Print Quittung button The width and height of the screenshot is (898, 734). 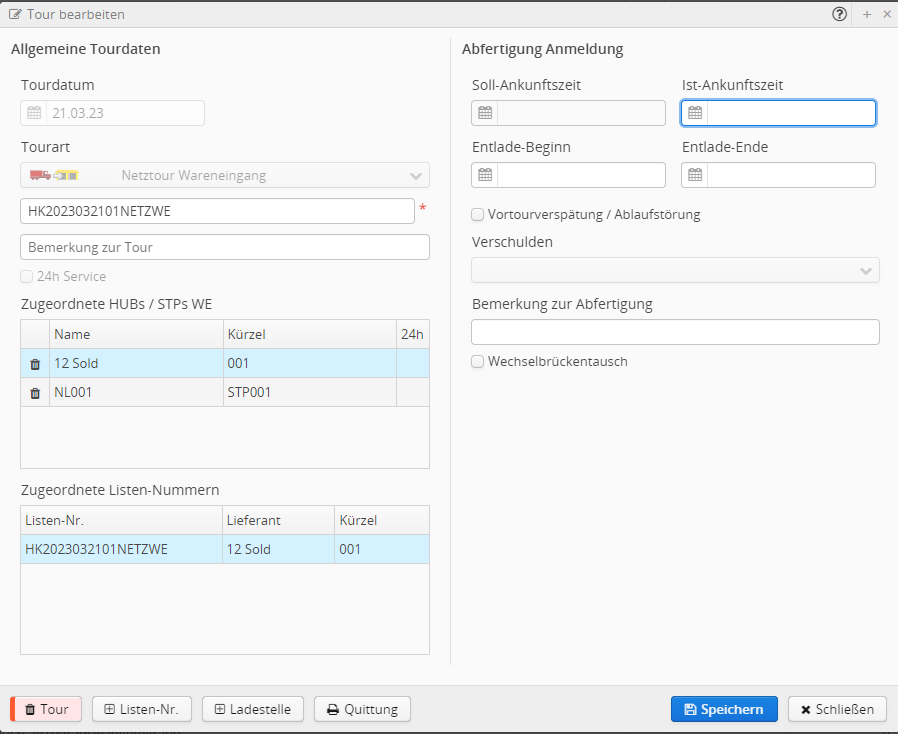click(363, 709)
